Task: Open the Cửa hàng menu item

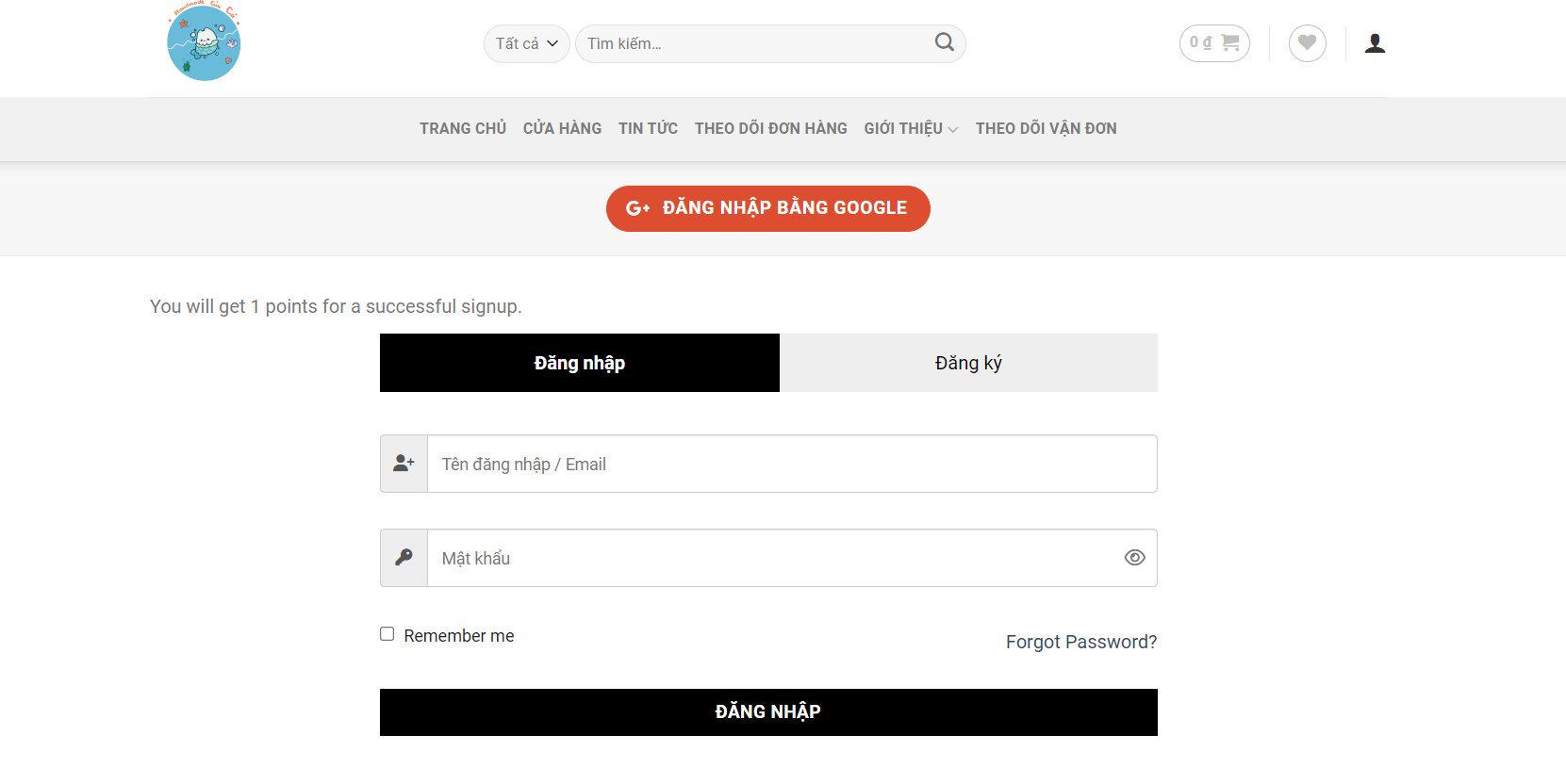Action: (x=562, y=128)
